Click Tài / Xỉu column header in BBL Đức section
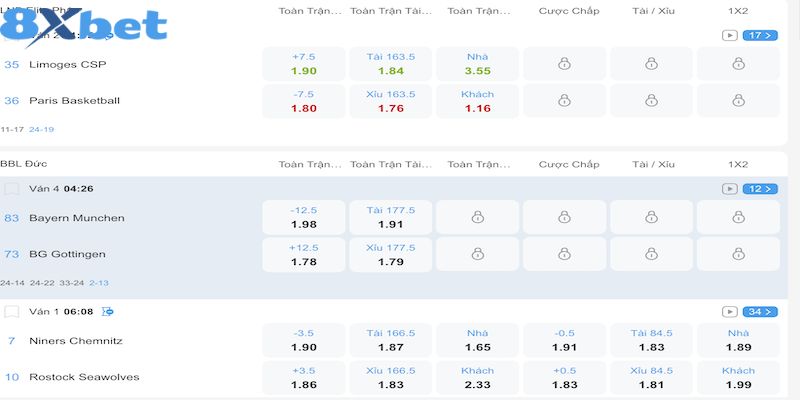 (653, 164)
